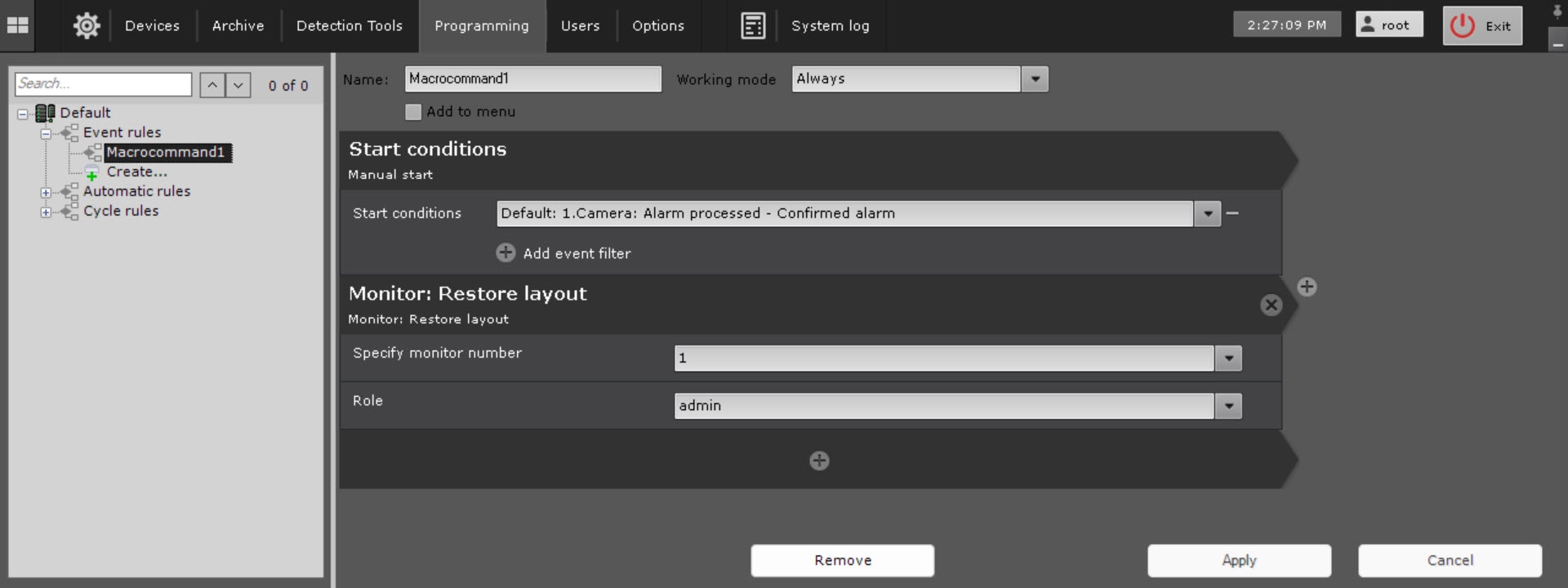Viewport: 1568px width, 588px height.
Task: Click the Name field containing Macrocommand1
Action: pos(532,79)
